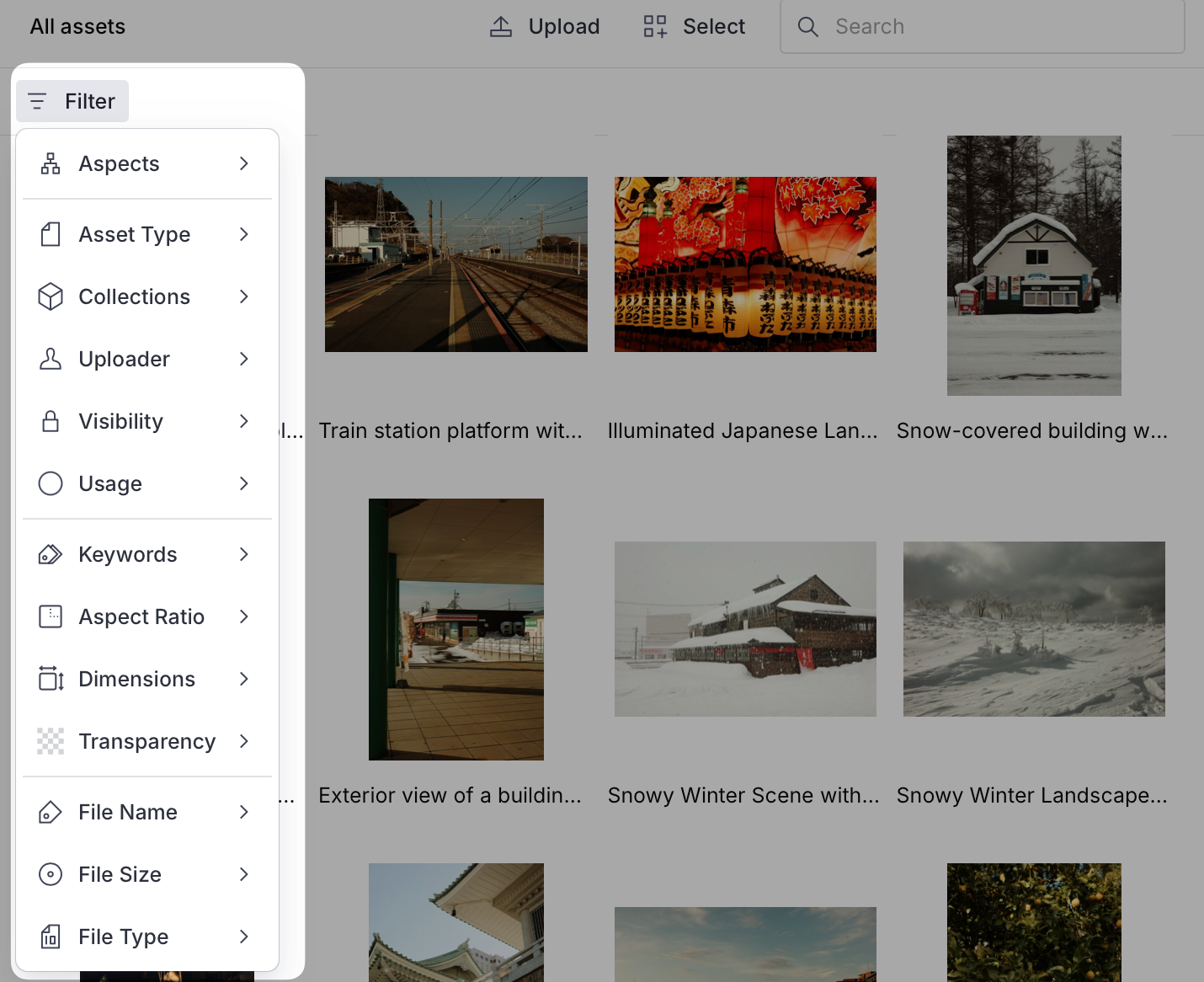The width and height of the screenshot is (1204, 982).
Task: Click the Asset Type file icon
Action: click(x=51, y=234)
